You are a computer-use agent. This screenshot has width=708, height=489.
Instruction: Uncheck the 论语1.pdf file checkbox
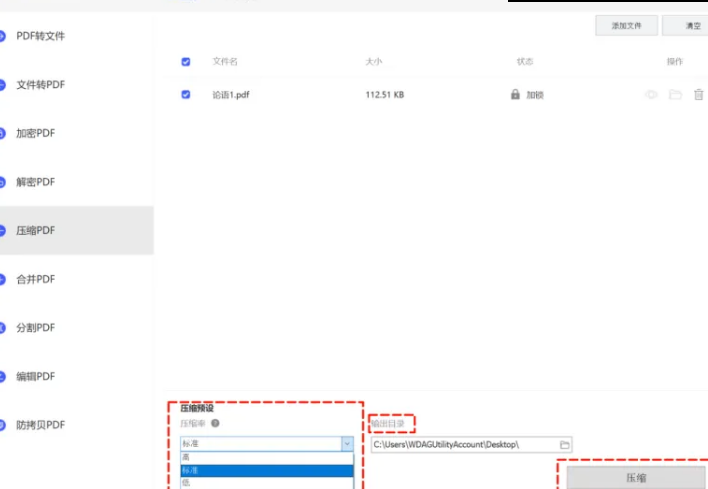[186, 95]
